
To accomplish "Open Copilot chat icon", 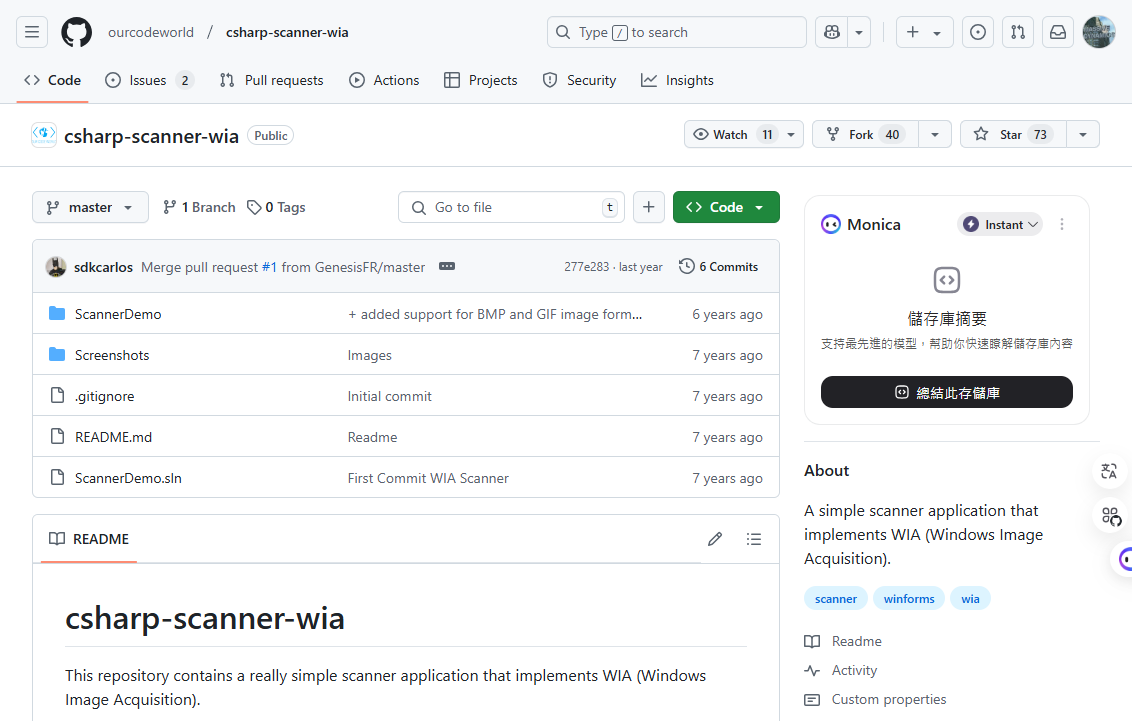I will tap(832, 32).
